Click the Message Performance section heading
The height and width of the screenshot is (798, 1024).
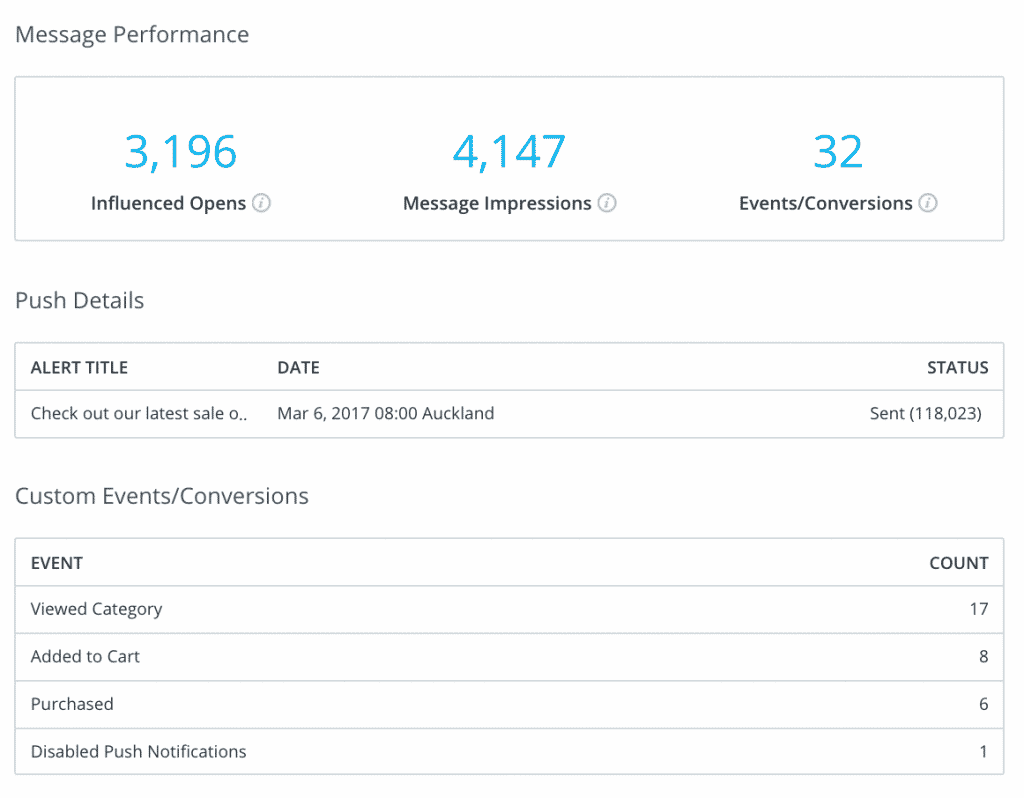pyautogui.click(x=132, y=35)
